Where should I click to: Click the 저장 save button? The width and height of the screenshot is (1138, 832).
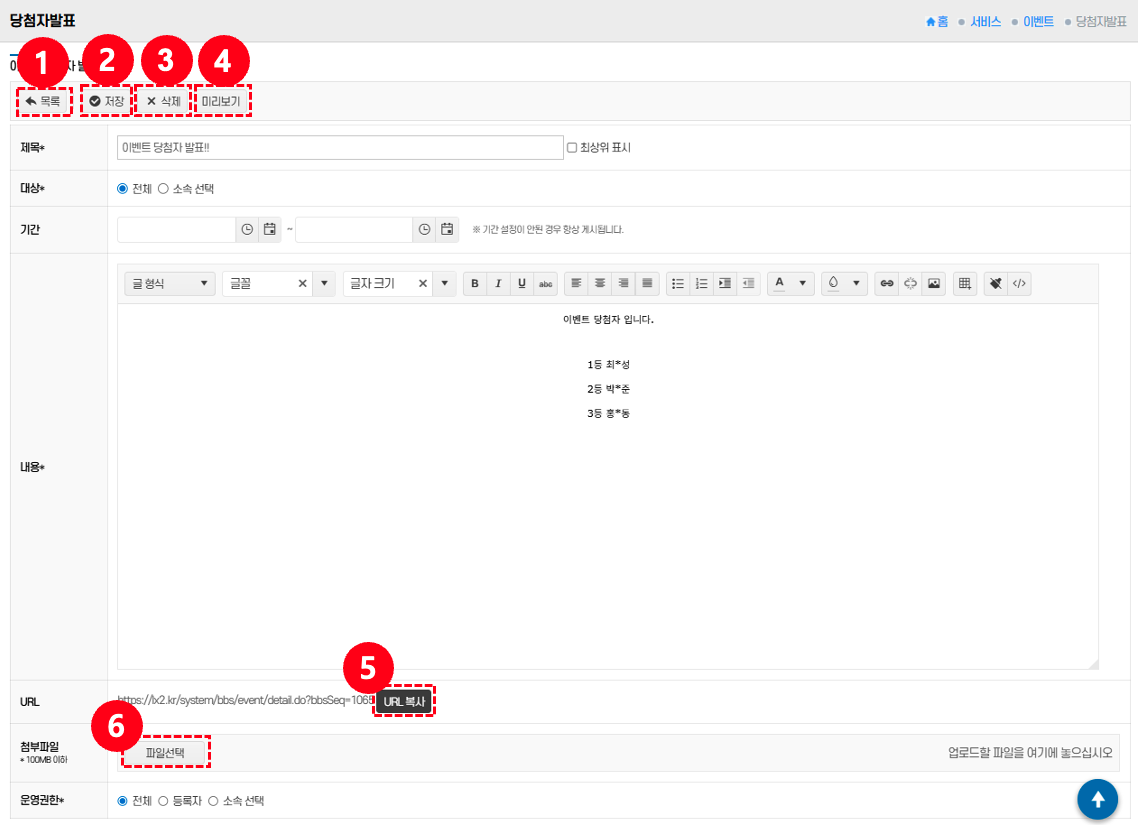[107, 101]
